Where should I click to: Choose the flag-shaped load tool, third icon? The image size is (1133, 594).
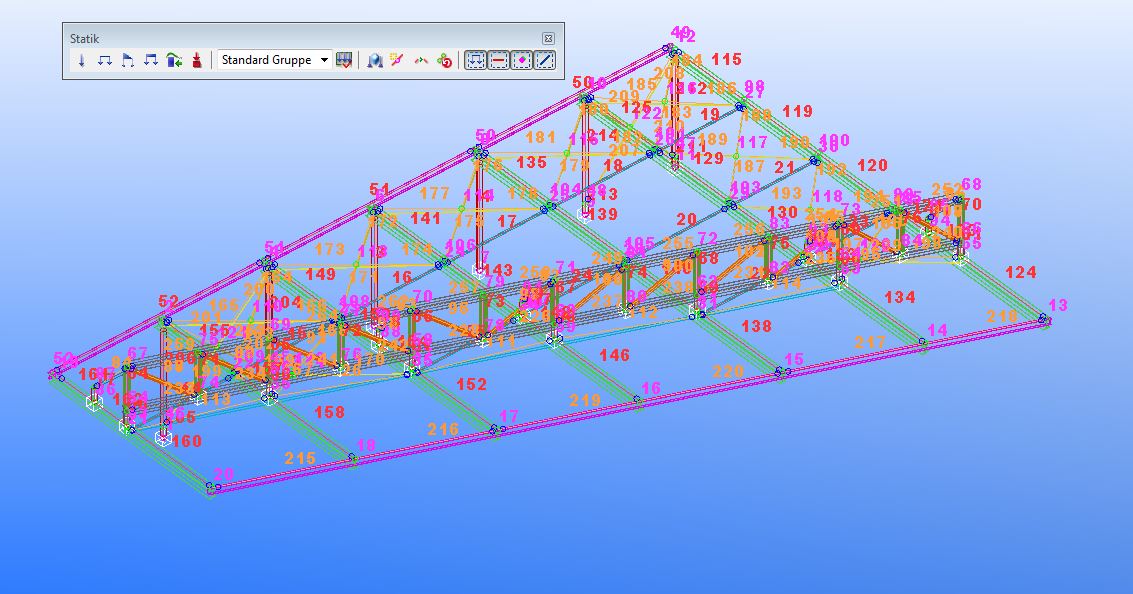tap(128, 61)
